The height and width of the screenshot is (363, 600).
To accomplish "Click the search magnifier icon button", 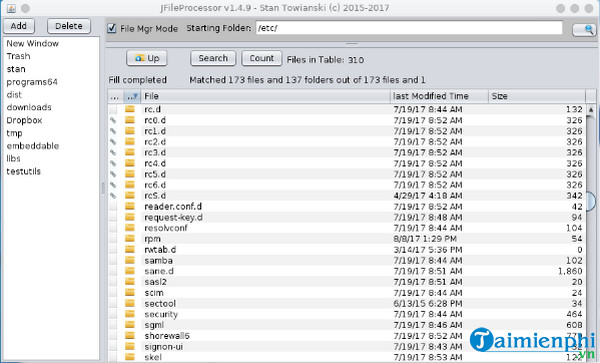I will 584,29.
